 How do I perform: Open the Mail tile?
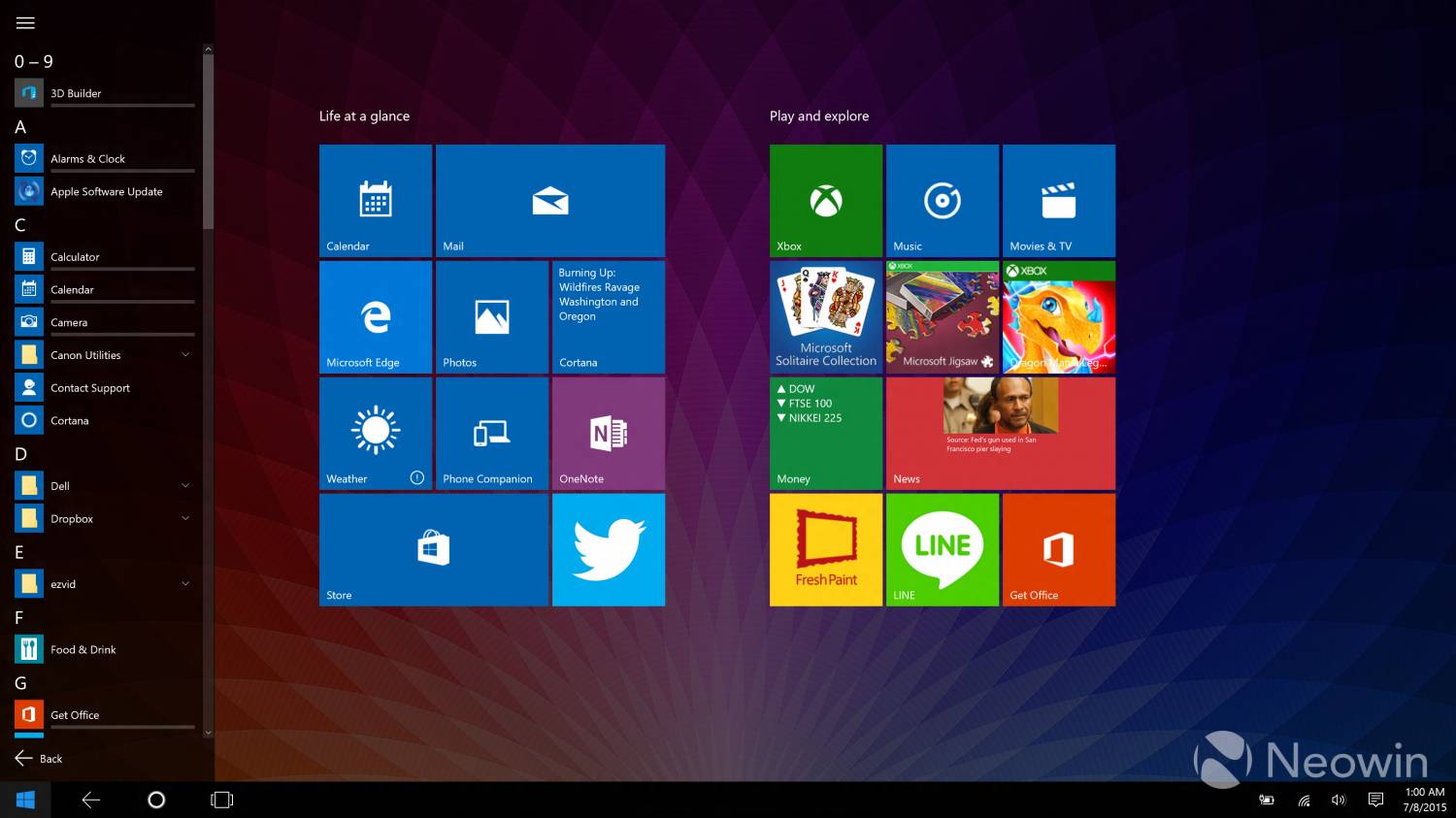click(x=550, y=201)
